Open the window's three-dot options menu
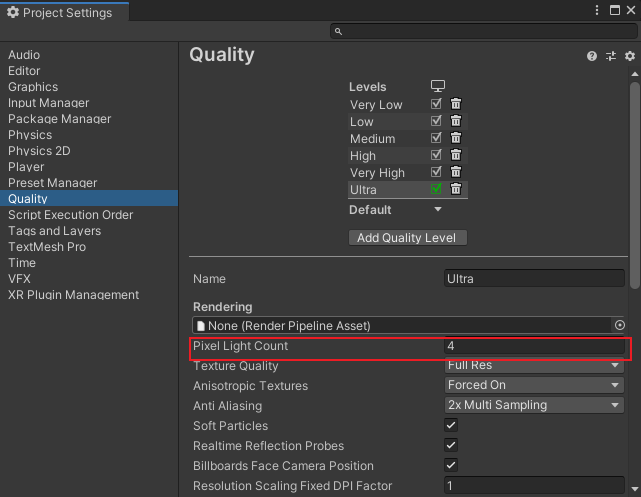Screen dimensions: 641x497 [597, 10]
